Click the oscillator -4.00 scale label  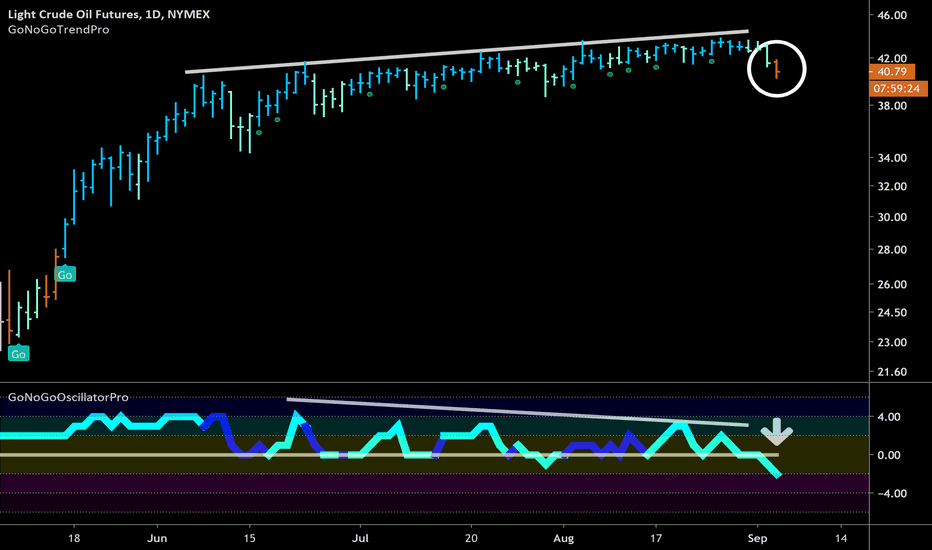click(x=893, y=494)
